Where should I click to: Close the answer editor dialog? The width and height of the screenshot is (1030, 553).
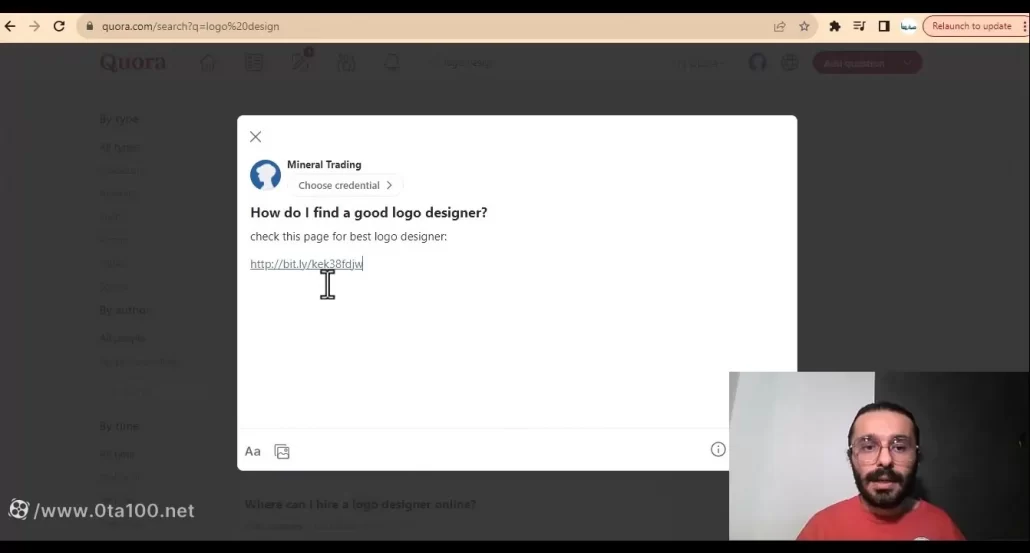[256, 137]
